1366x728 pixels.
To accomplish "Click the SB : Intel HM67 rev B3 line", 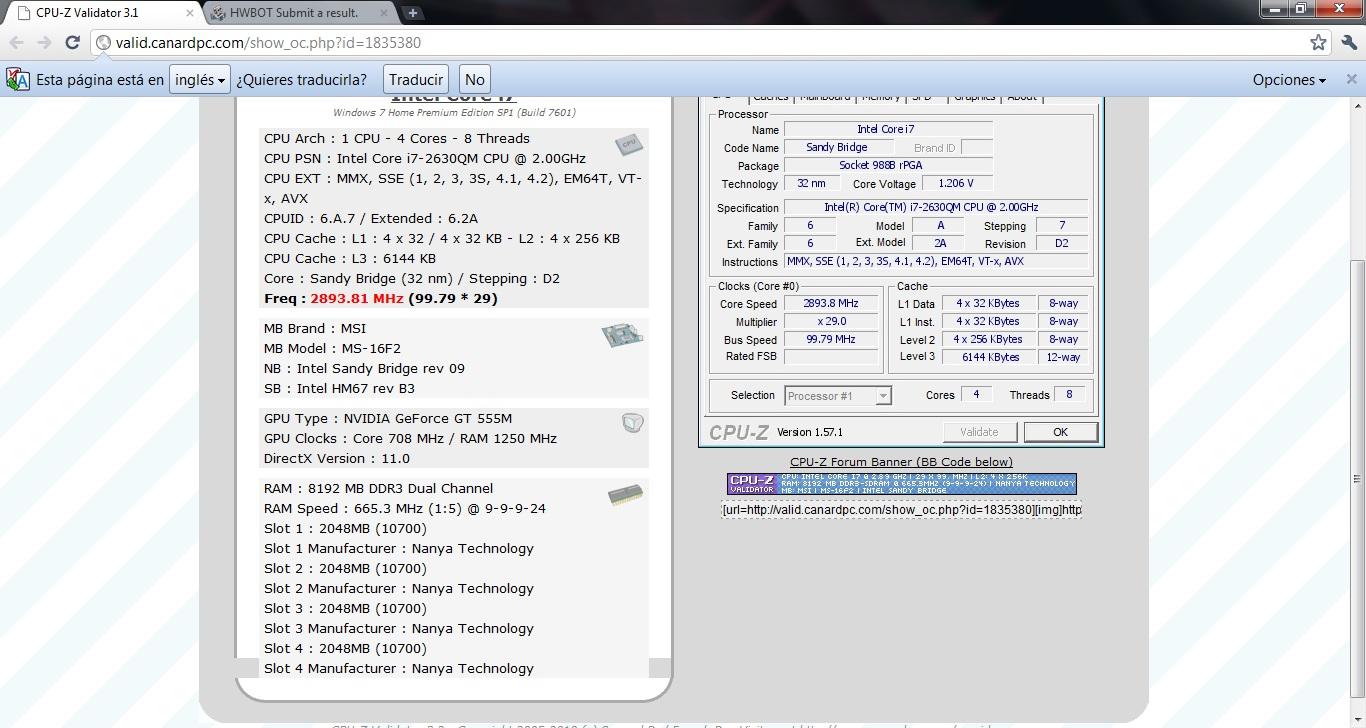I will (339, 388).
